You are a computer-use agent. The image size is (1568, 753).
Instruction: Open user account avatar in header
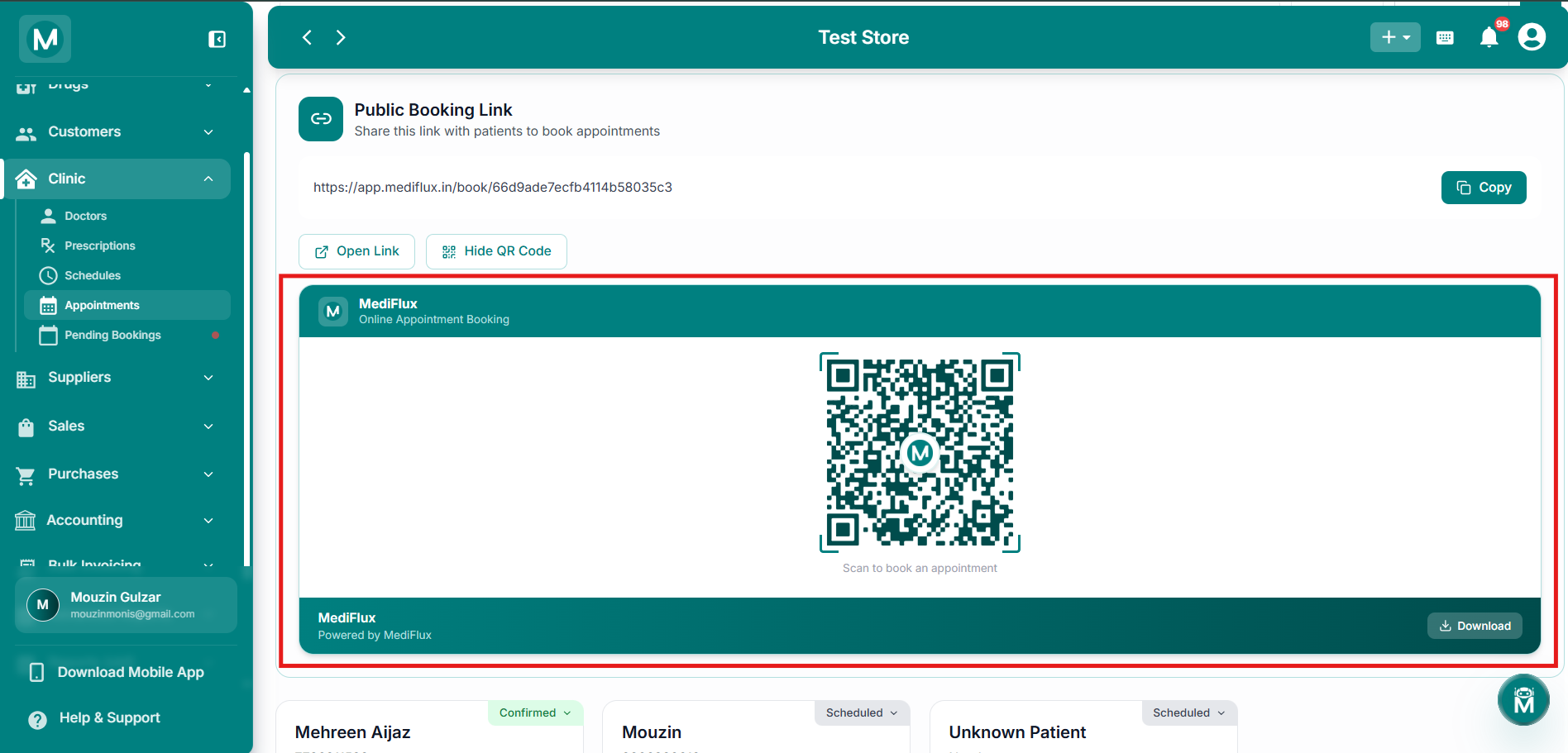coord(1532,37)
